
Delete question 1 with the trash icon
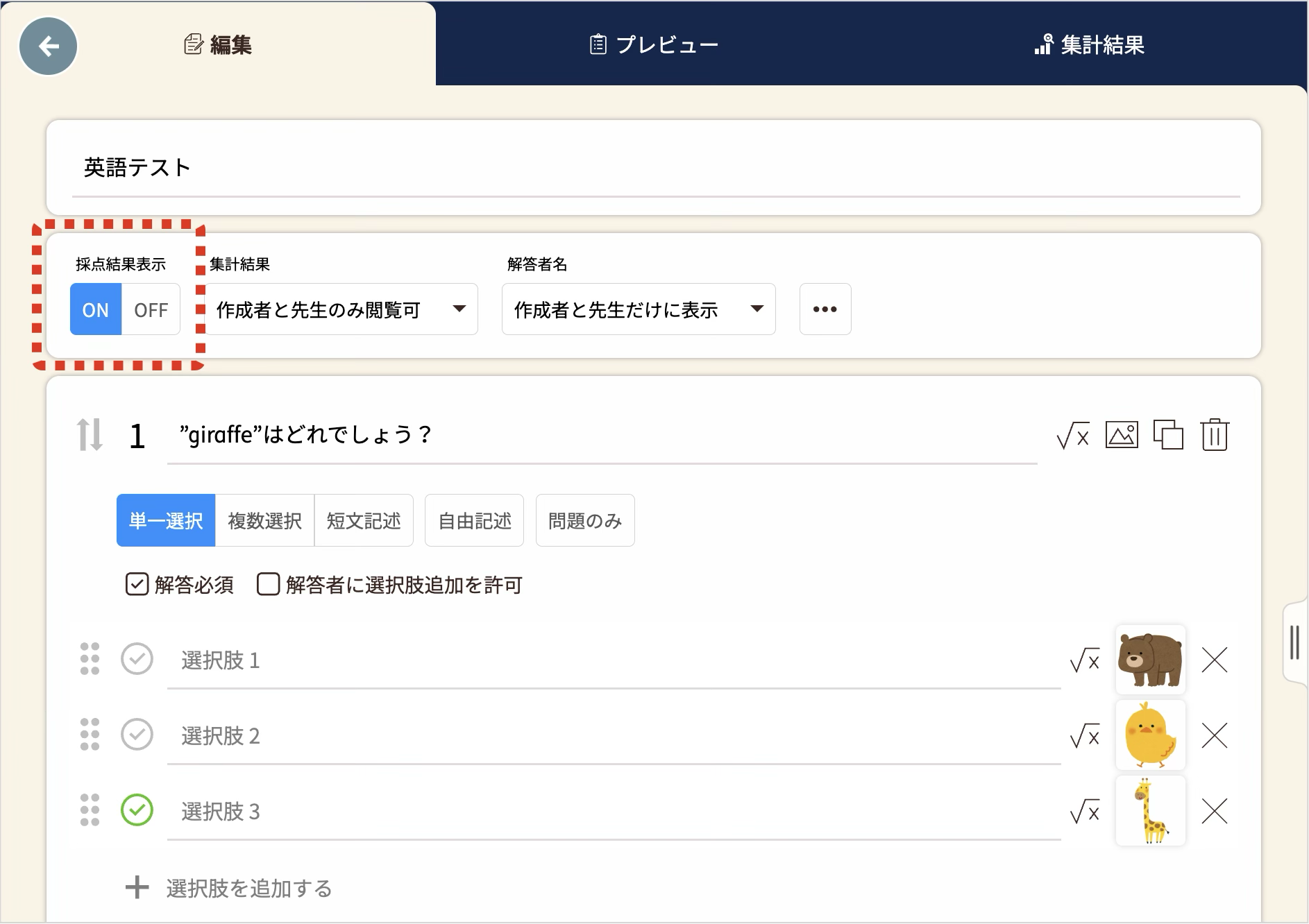coord(1215,435)
